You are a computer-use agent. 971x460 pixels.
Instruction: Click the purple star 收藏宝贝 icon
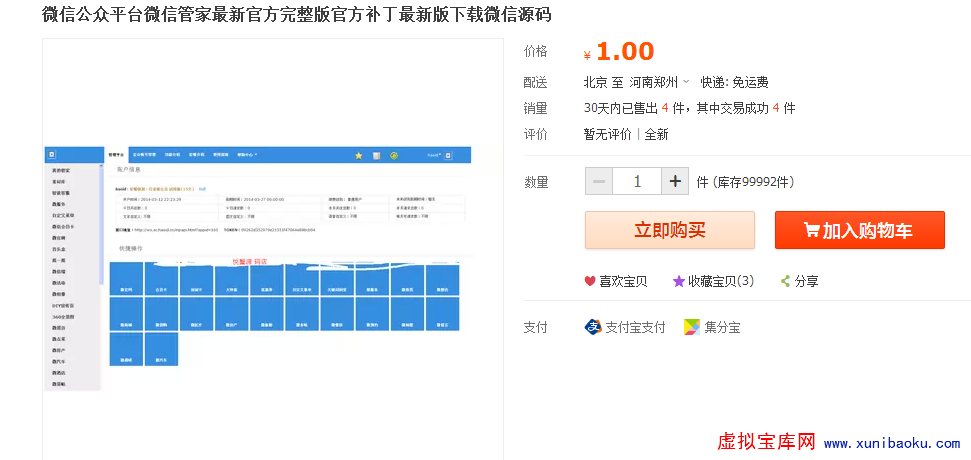(679, 281)
